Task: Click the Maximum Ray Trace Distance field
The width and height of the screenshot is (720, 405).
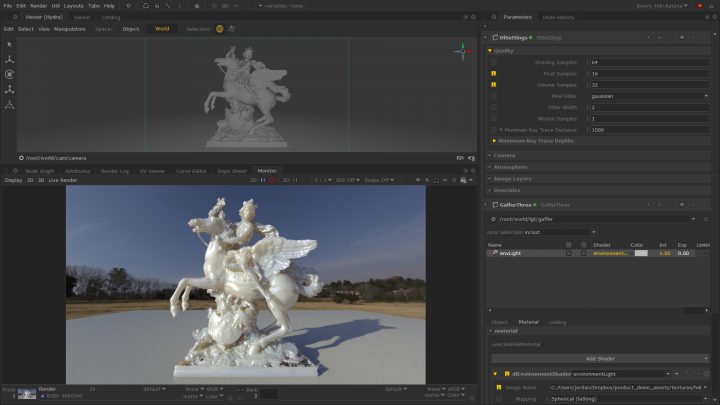Action: tap(649, 130)
